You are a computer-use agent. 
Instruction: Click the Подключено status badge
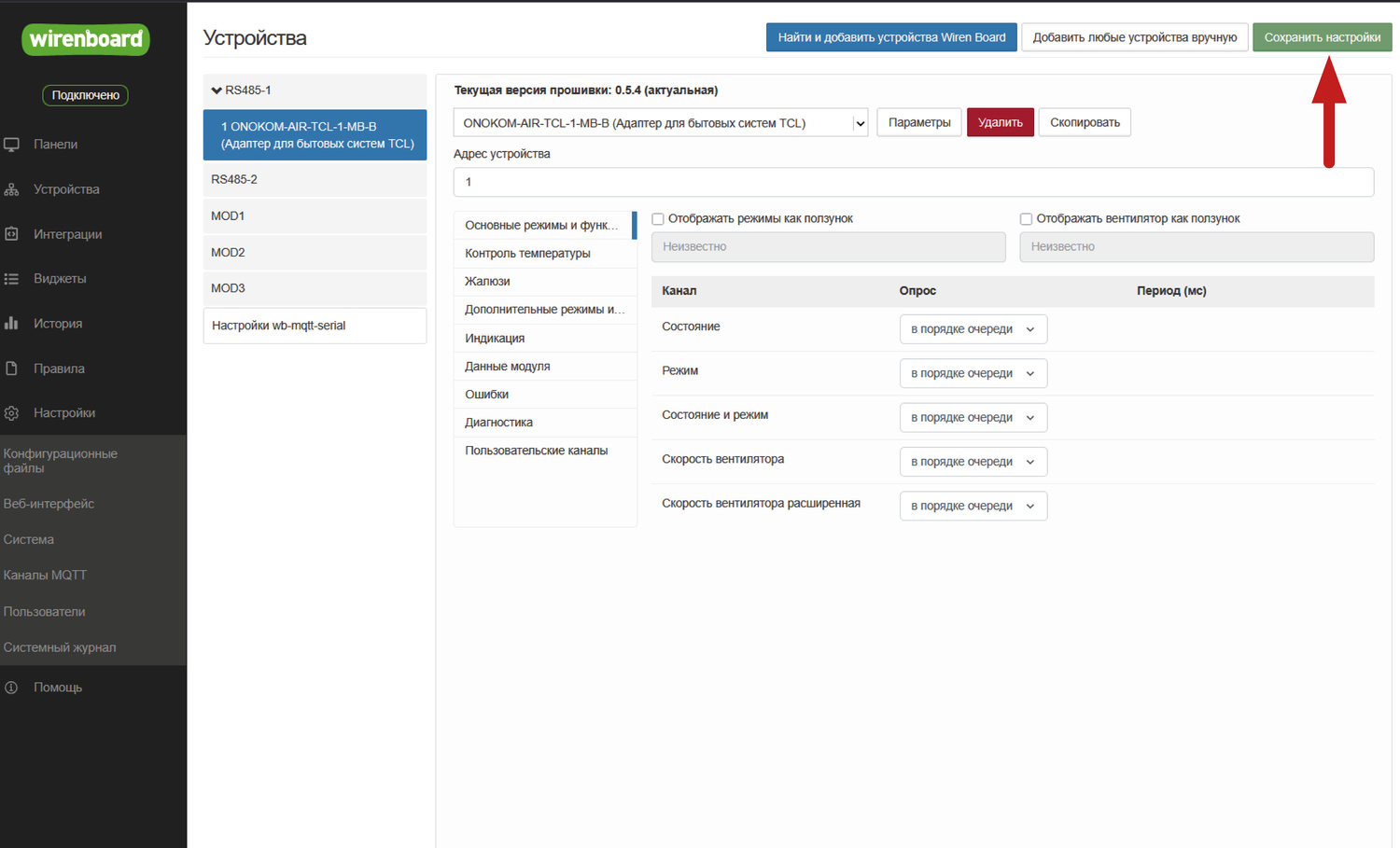(x=86, y=95)
